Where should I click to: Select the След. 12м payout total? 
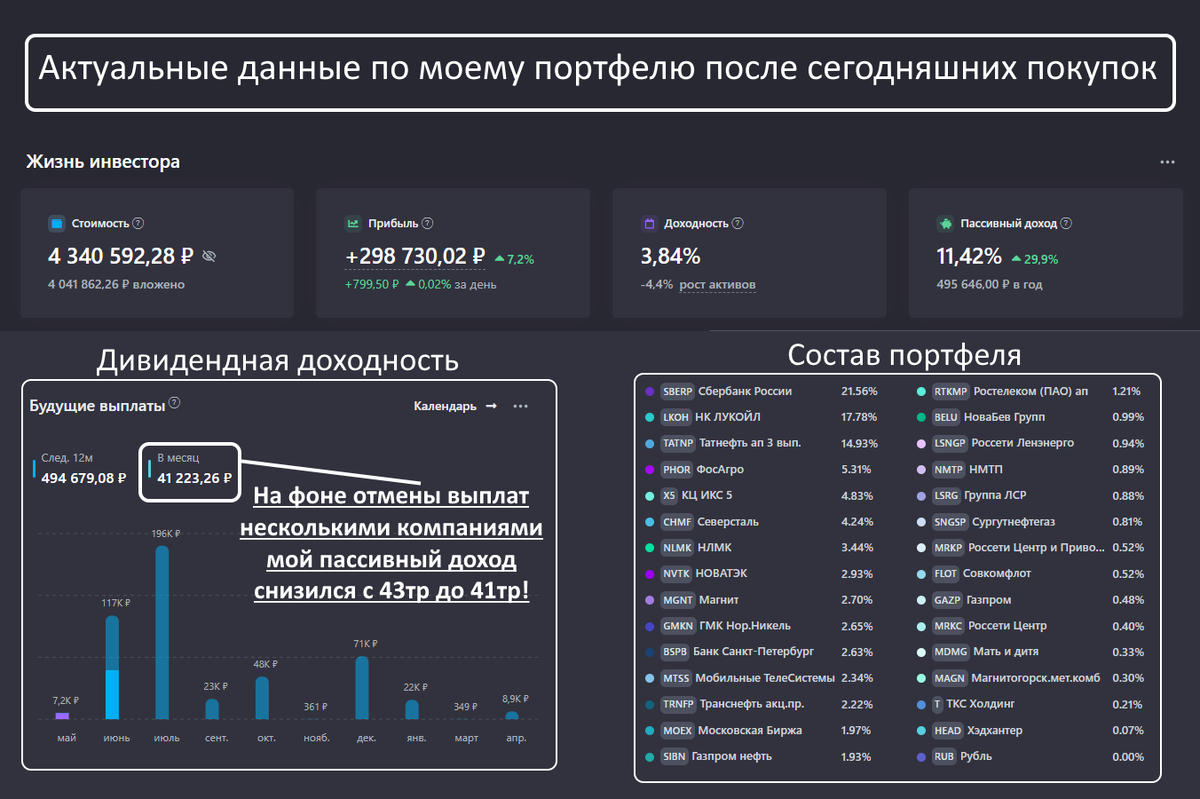83,477
